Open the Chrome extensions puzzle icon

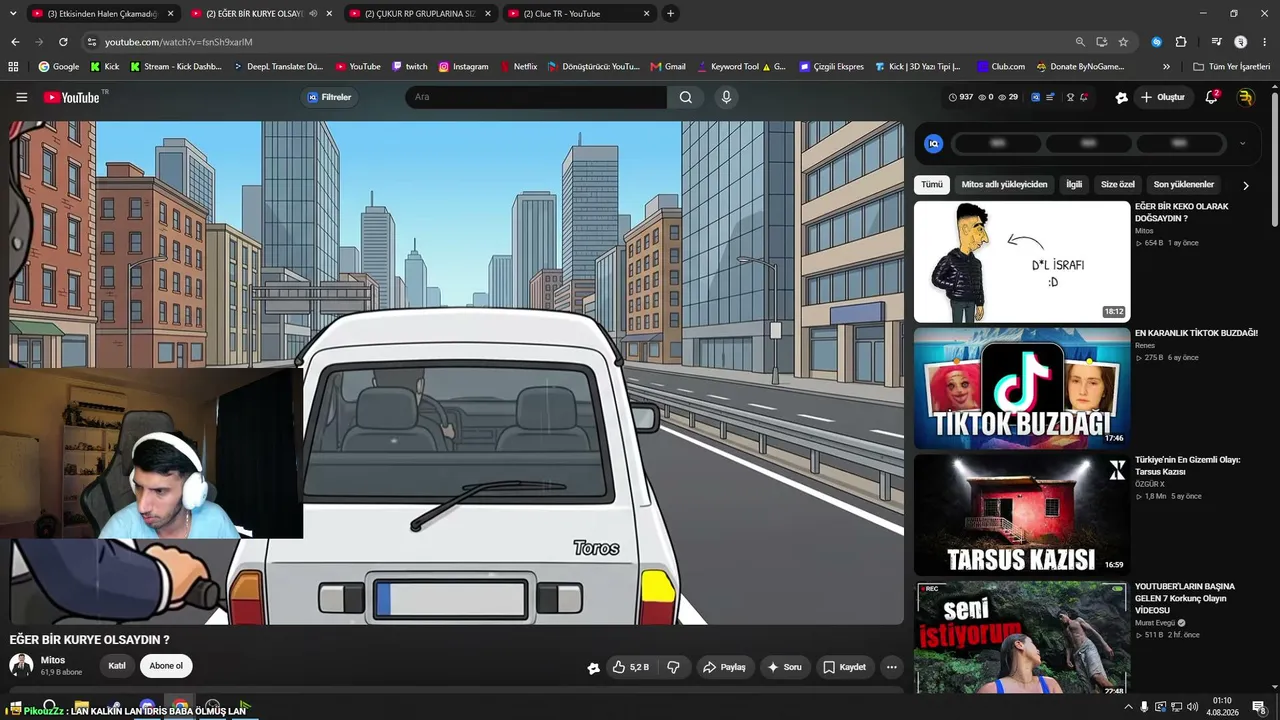click(1181, 42)
